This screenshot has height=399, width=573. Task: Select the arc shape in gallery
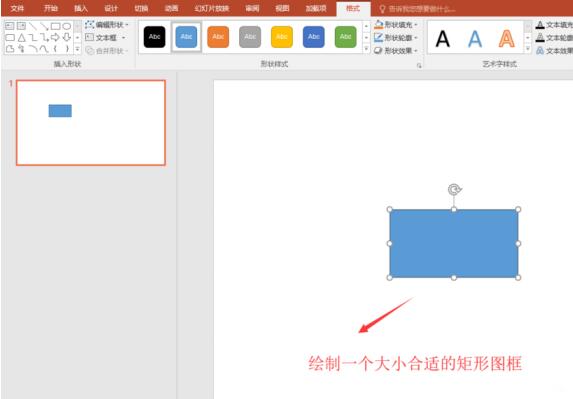pyautogui.click(x=33, y=49)
